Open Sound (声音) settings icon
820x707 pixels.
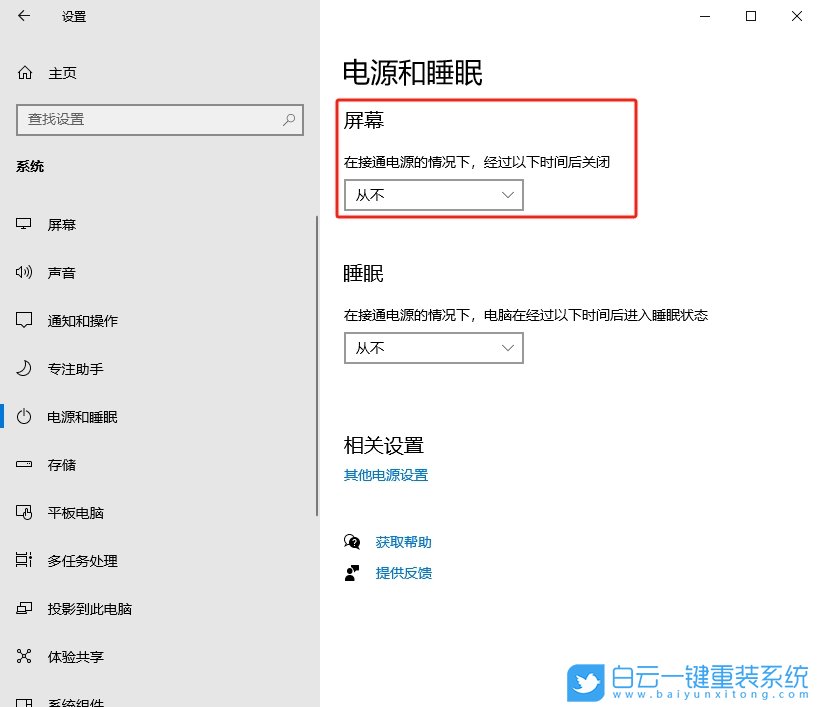click(23, 272)
